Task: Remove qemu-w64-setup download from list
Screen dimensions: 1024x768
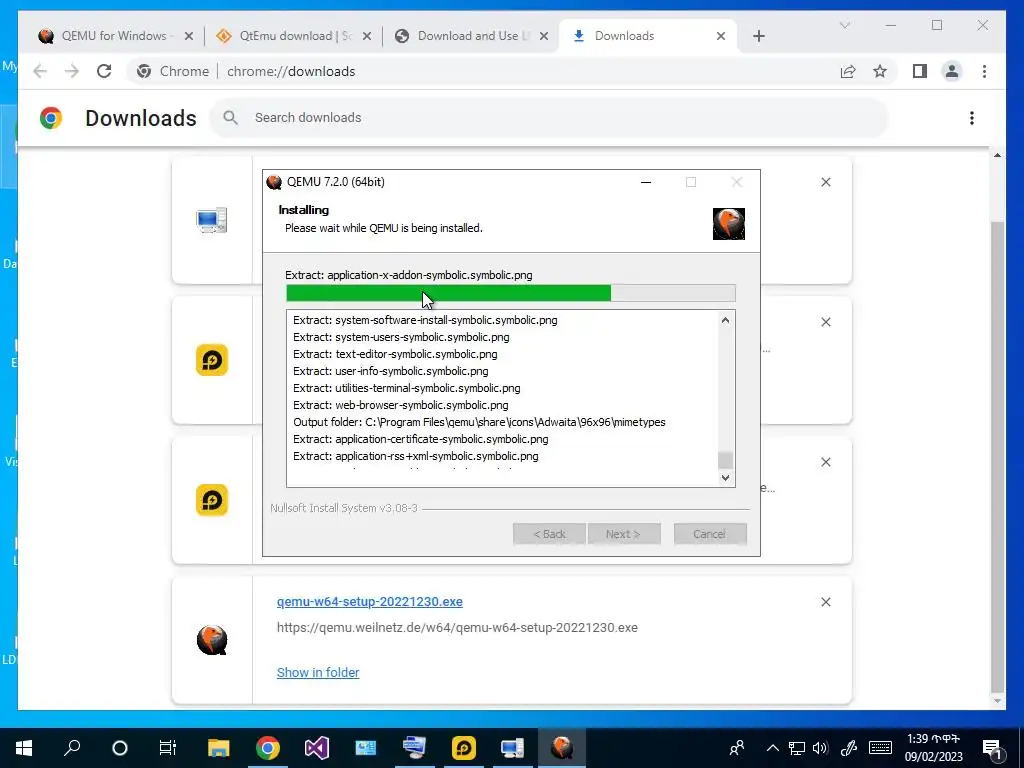Action: tap(825, 602)
